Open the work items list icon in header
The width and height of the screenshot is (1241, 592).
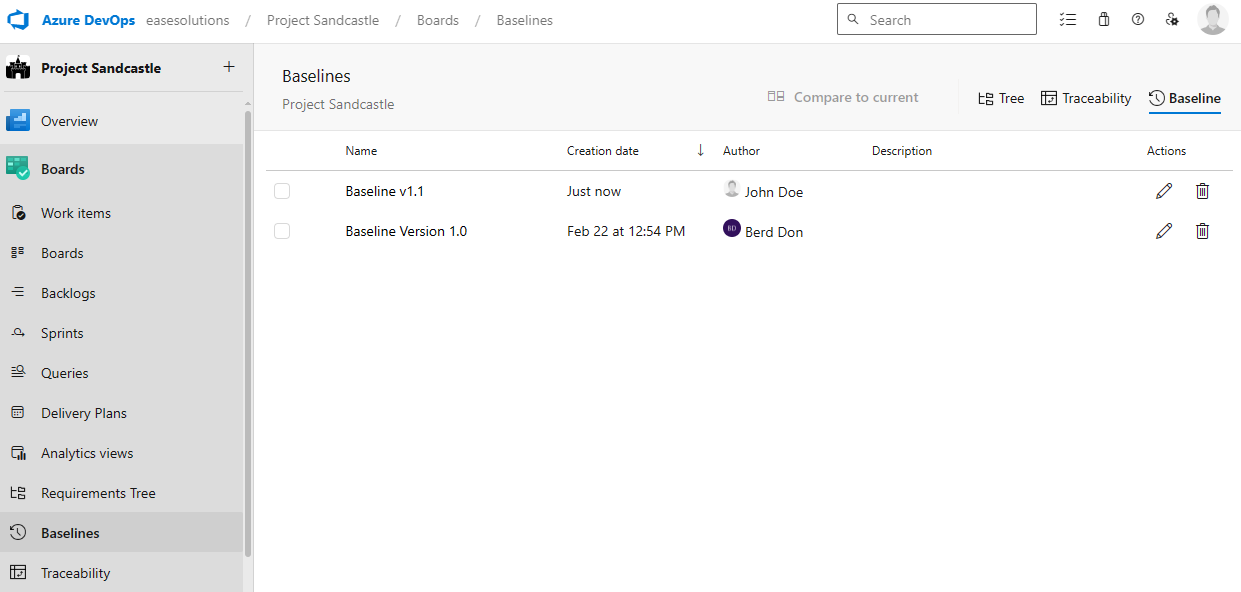1068,19
